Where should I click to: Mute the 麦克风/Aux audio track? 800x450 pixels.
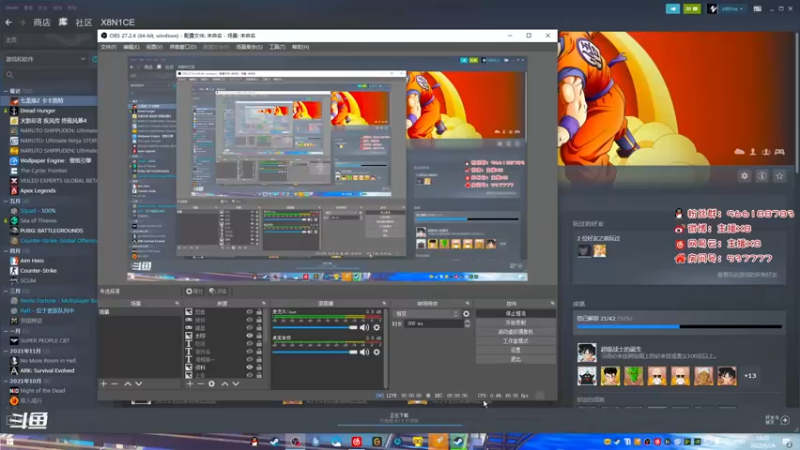click(364, 328)
